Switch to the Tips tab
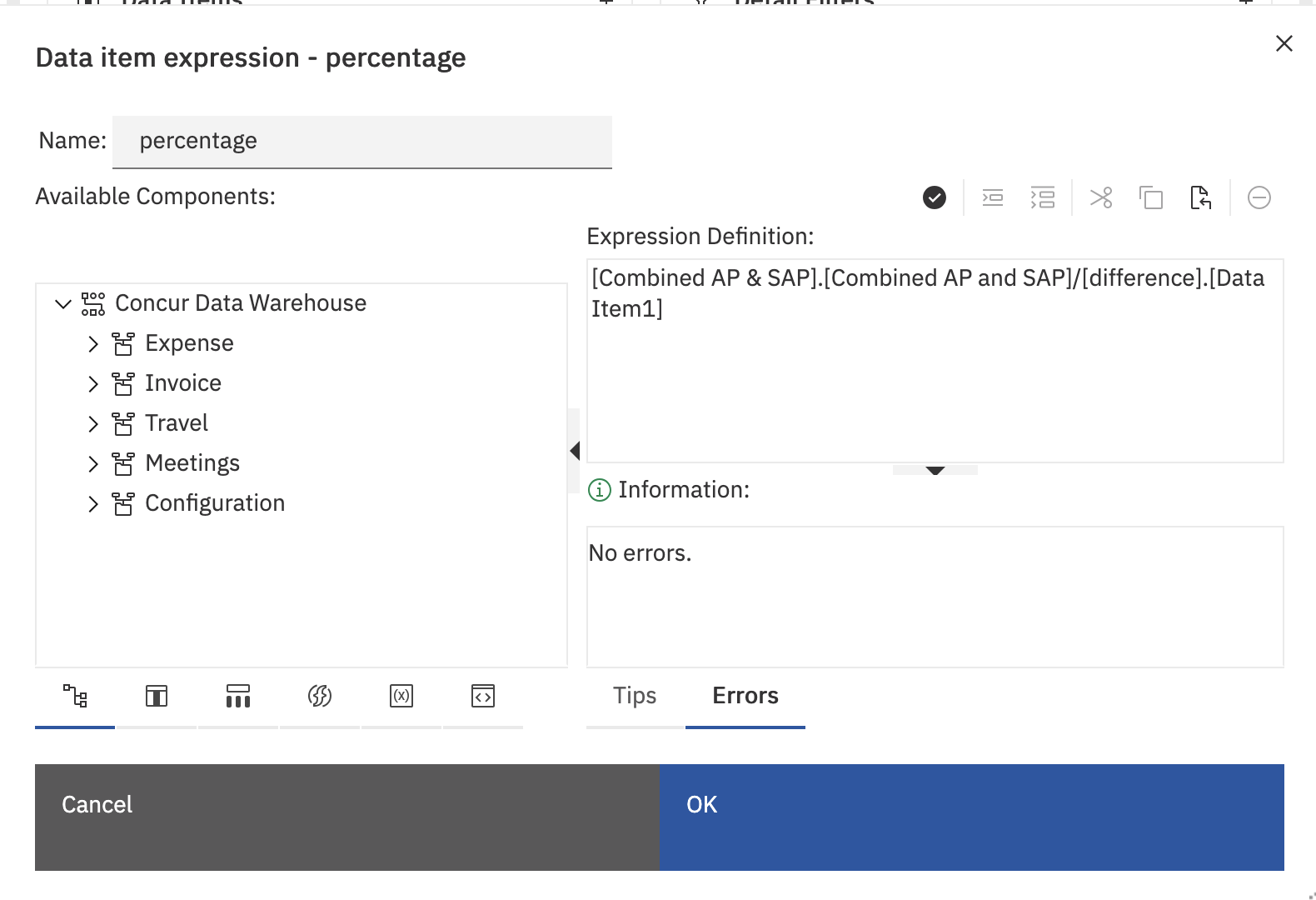Viewport: 1316px width, 900px height. (x=635, y=696)
